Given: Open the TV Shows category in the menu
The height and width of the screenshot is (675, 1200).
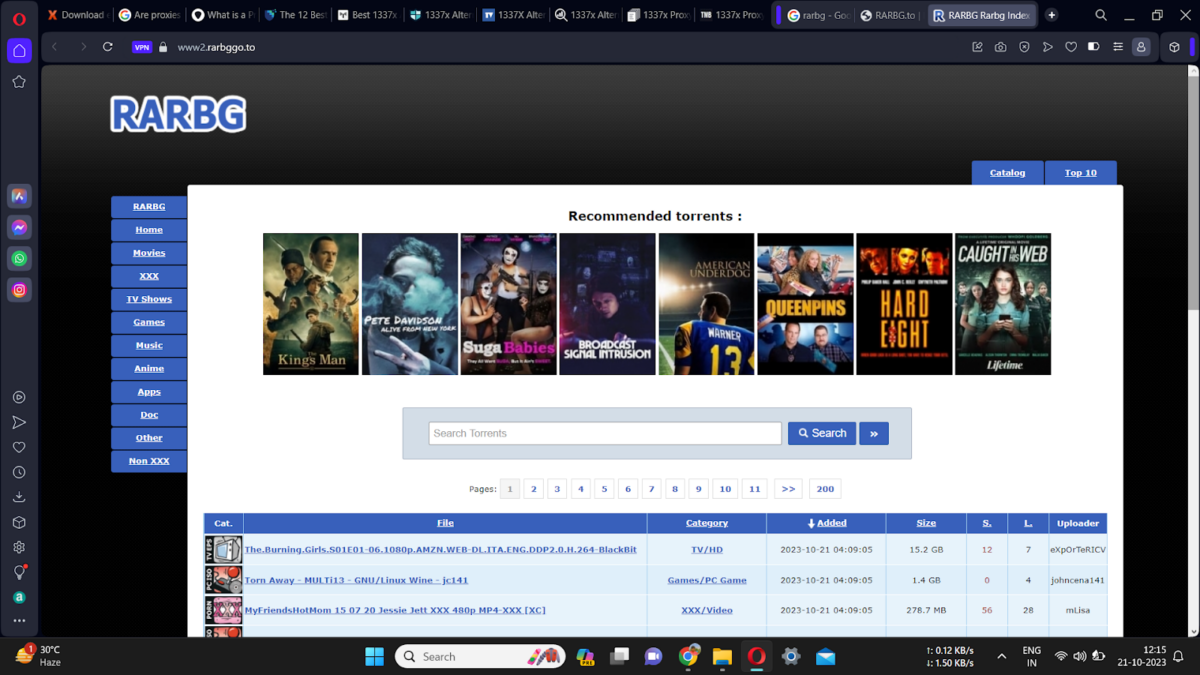Looking at the screenshot, I should [148, 298].
